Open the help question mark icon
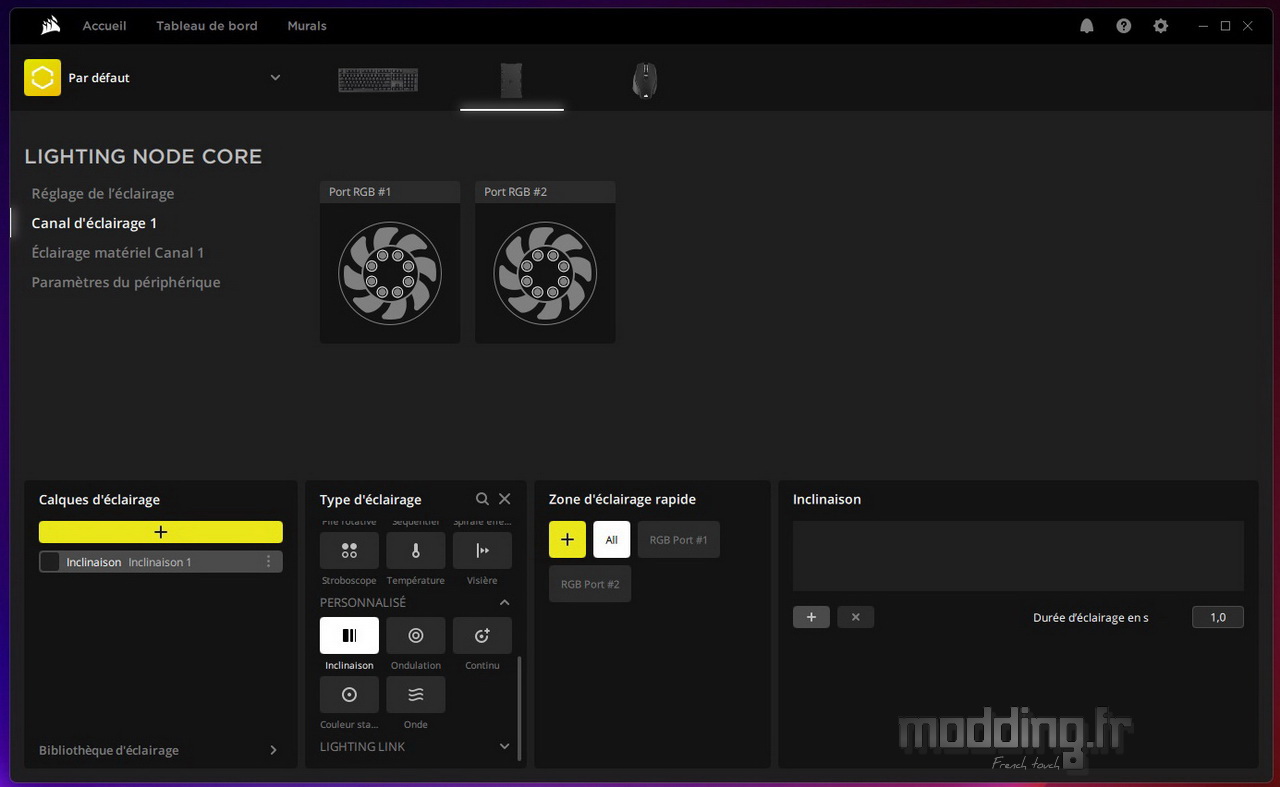The width and height of the screenshot is (1280, 787). pos(1124,26)
